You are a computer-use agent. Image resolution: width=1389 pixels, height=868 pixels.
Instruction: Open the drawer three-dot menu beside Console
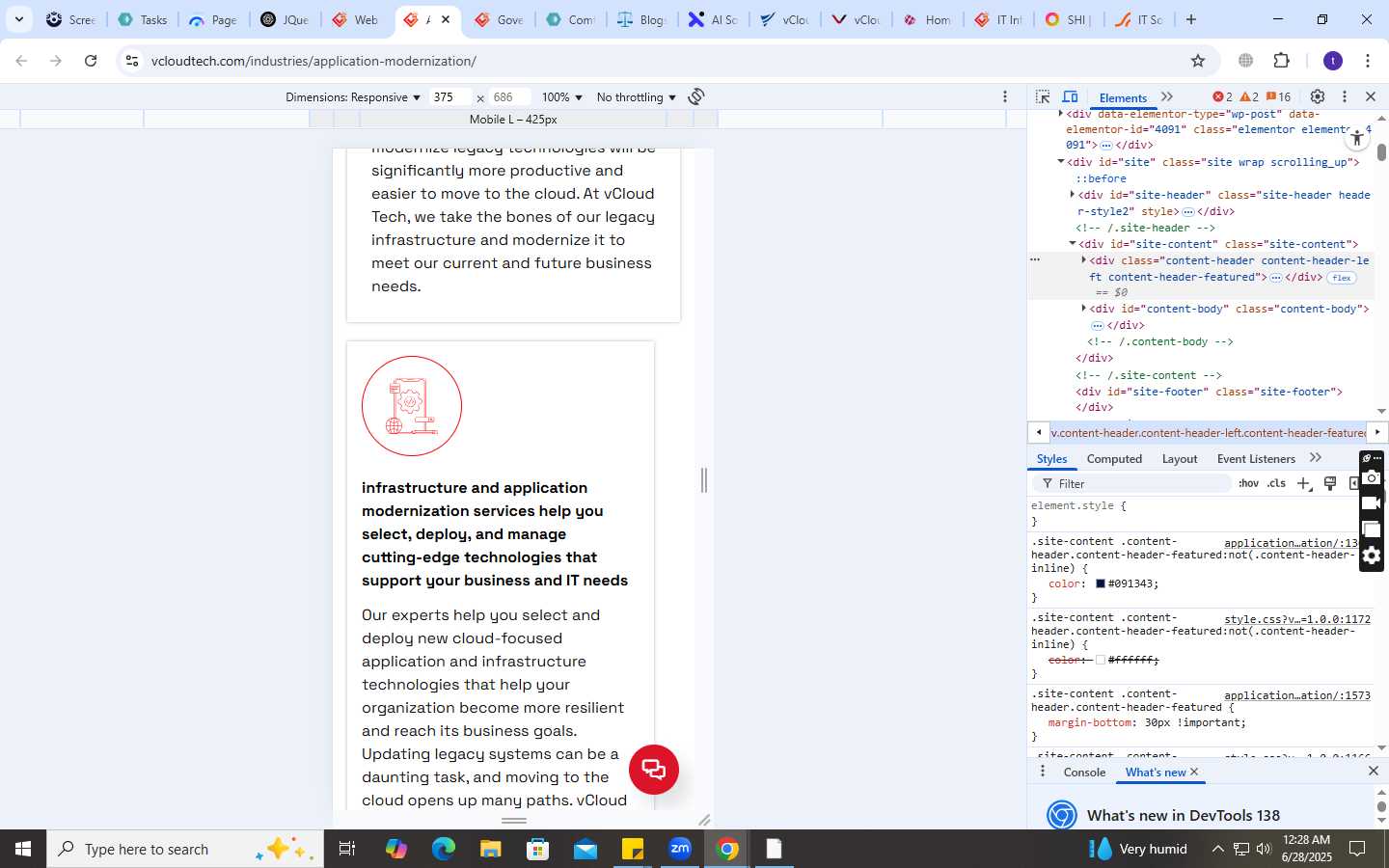click(1042, 772)
